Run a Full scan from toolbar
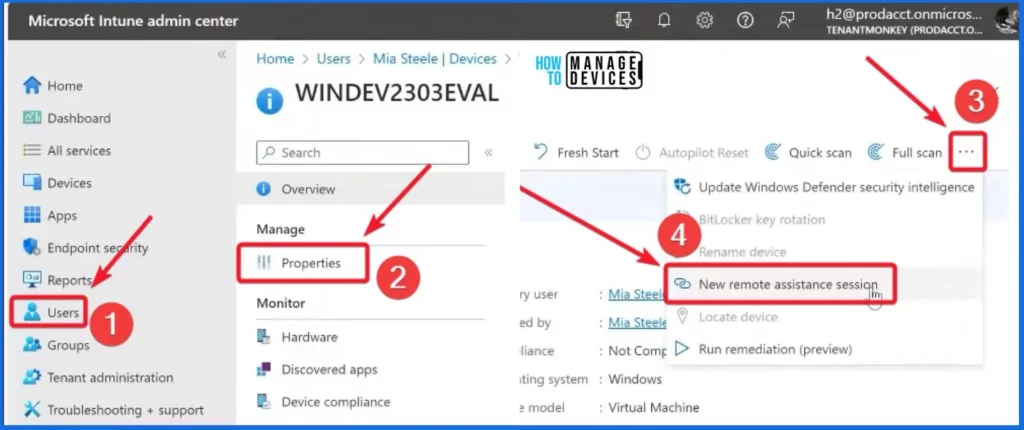 click(x=904, y=153)
